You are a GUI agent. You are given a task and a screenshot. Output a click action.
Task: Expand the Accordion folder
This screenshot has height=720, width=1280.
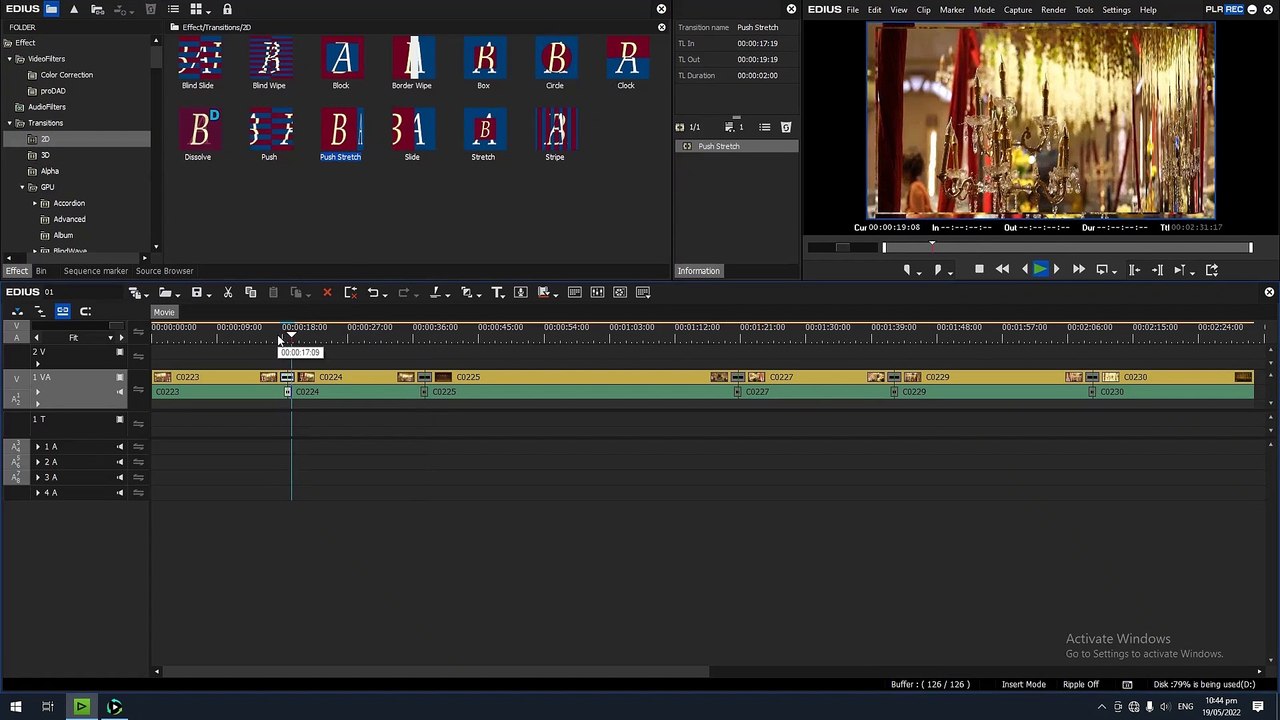[x=35, y=203]
